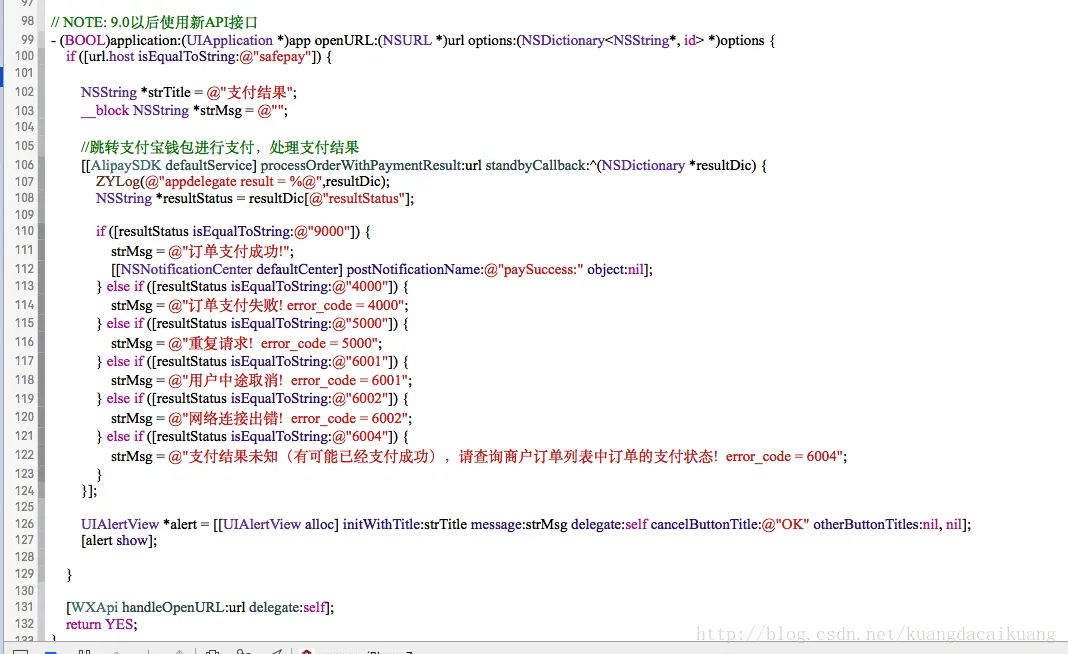
Task: Click the string "订单支付失败! error_code = 4000"
Action: coord(286,305)
